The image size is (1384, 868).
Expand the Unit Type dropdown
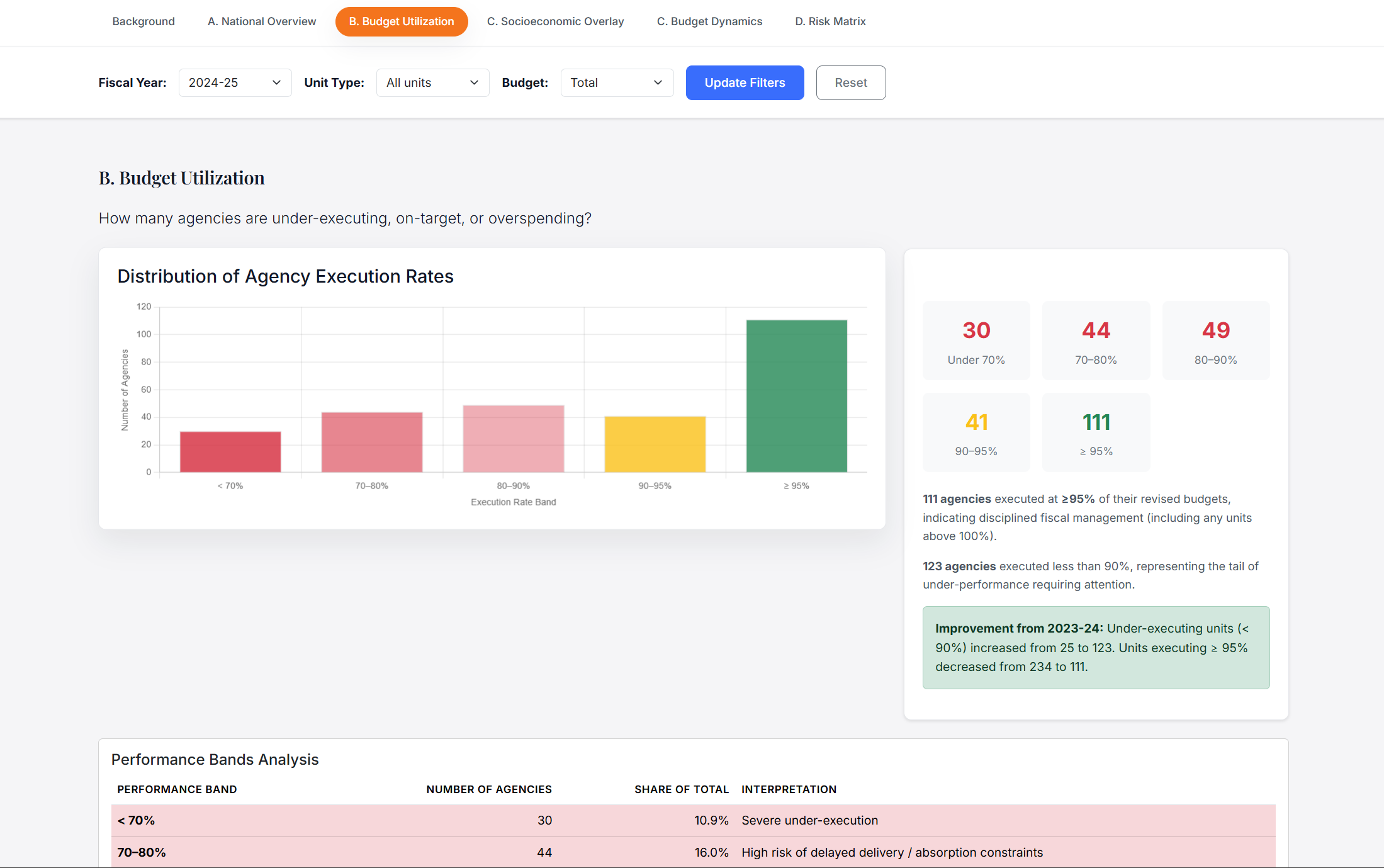pos(432,82)
